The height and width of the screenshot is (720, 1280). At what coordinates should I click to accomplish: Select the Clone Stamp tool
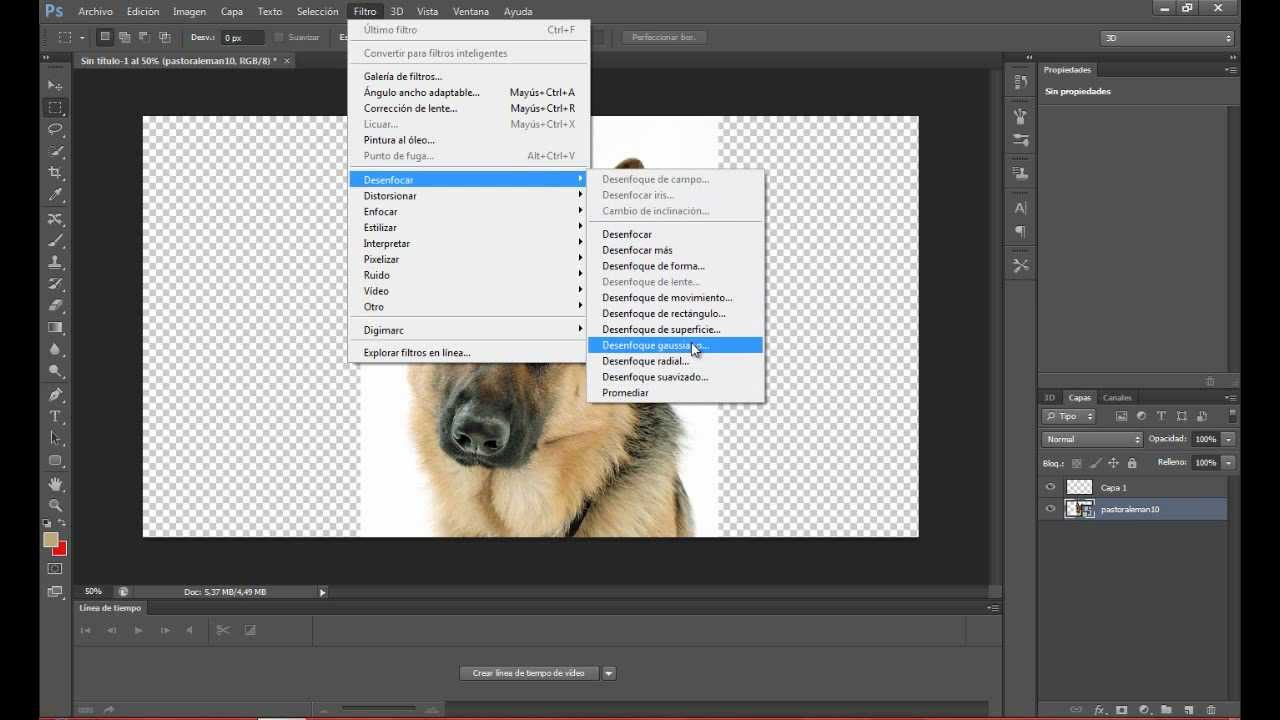point(56,263)
